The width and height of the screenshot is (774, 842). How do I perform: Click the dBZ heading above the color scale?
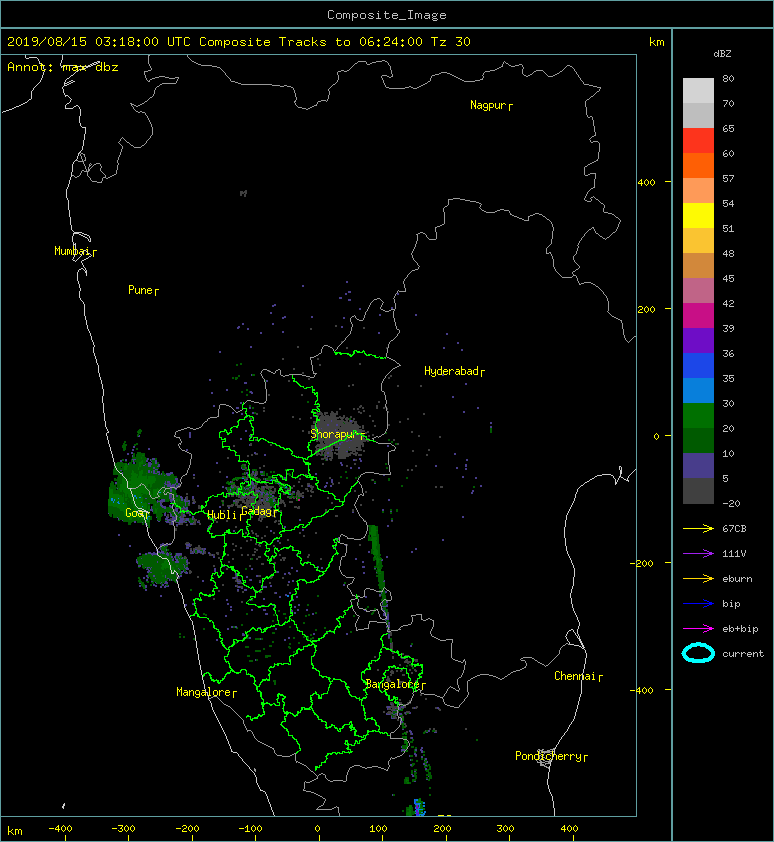(x=722, y=54)
